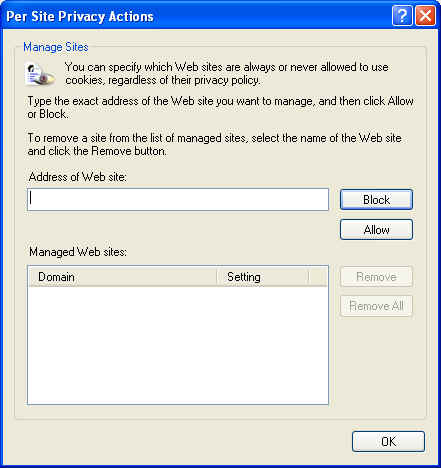Click the Allow button
Screen dimensions: 441x468
pyautogui.click(x=376, y=230)
